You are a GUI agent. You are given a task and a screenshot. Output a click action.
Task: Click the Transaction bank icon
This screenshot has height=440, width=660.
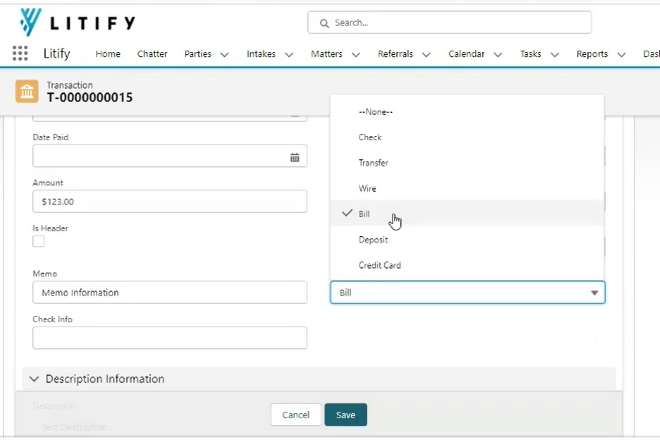(27, 91)
